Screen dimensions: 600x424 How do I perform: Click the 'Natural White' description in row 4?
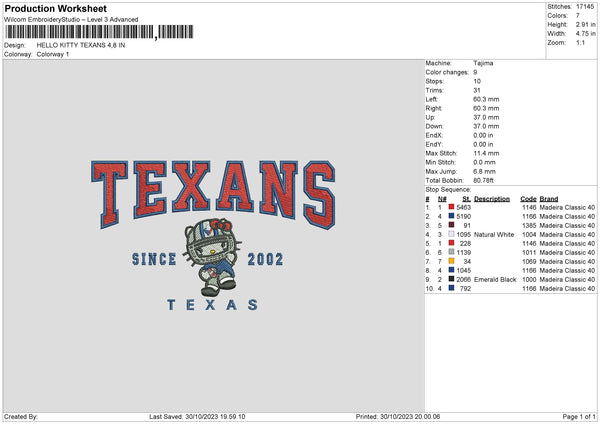coord(494,235)
